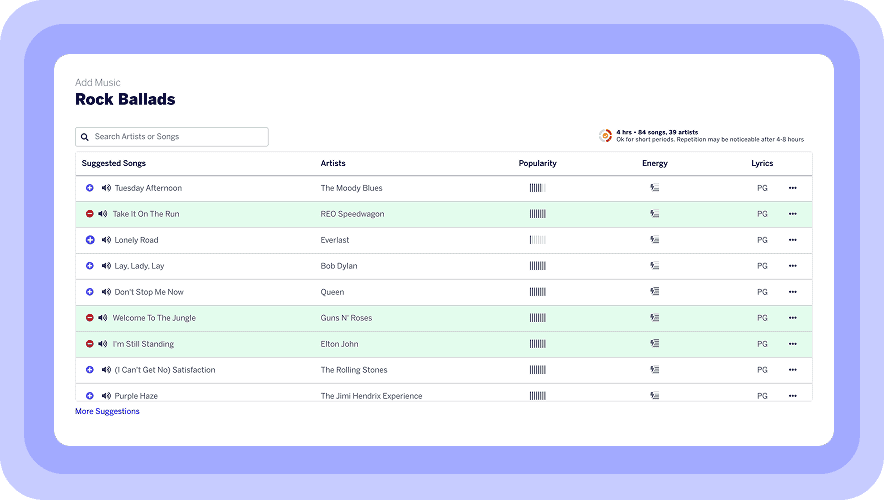884x500 pixels.
Task: Add (I Can't Get No) Satisfaction
Action: tap(90, 370)
